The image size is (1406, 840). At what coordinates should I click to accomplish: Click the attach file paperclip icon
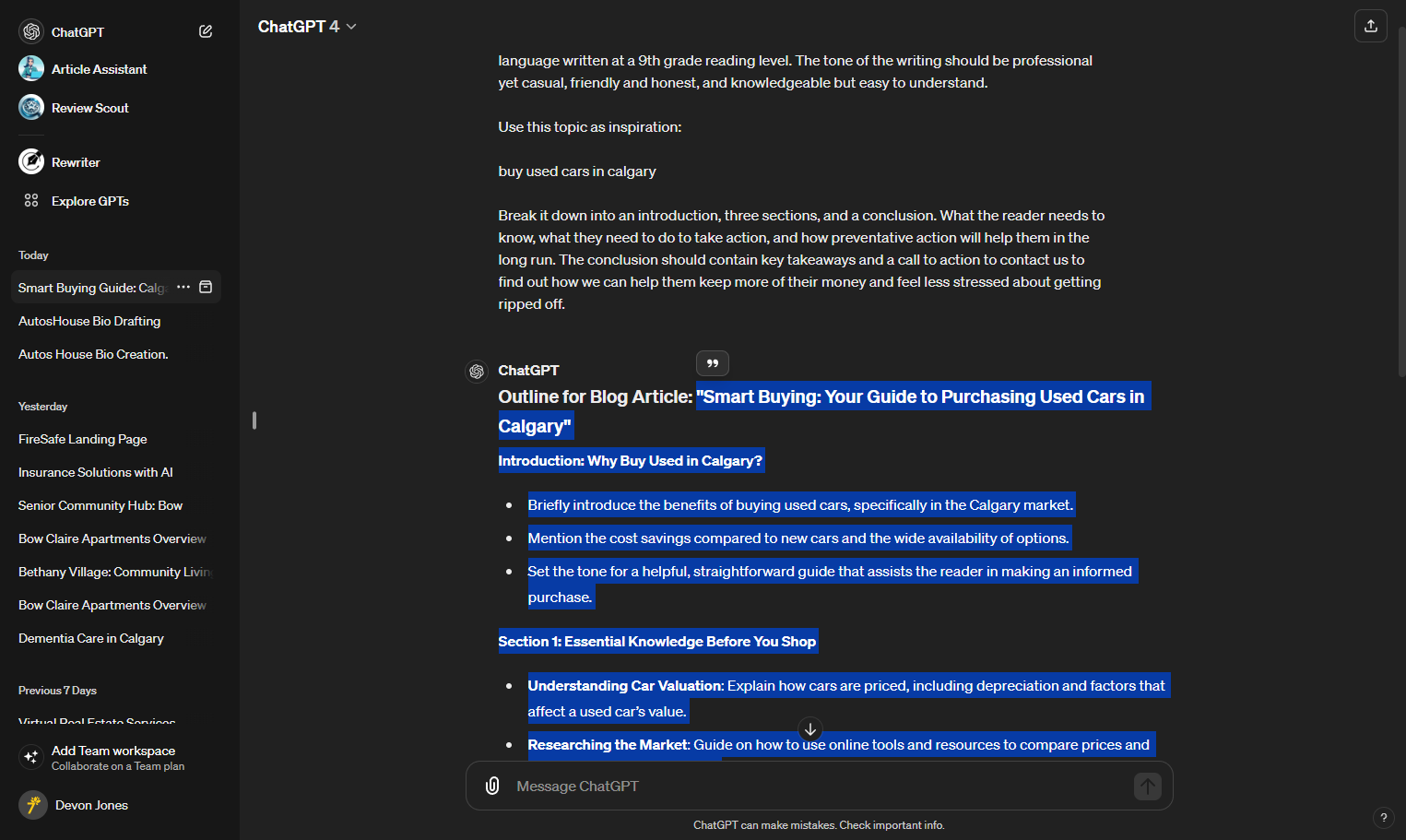coord(492,786)
